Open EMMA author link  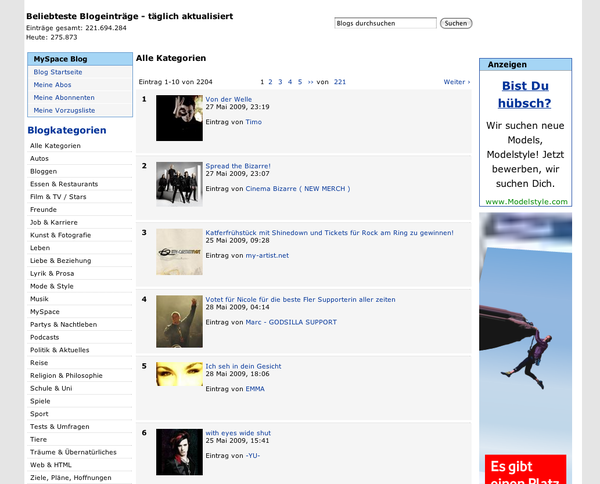coord(255,389)
